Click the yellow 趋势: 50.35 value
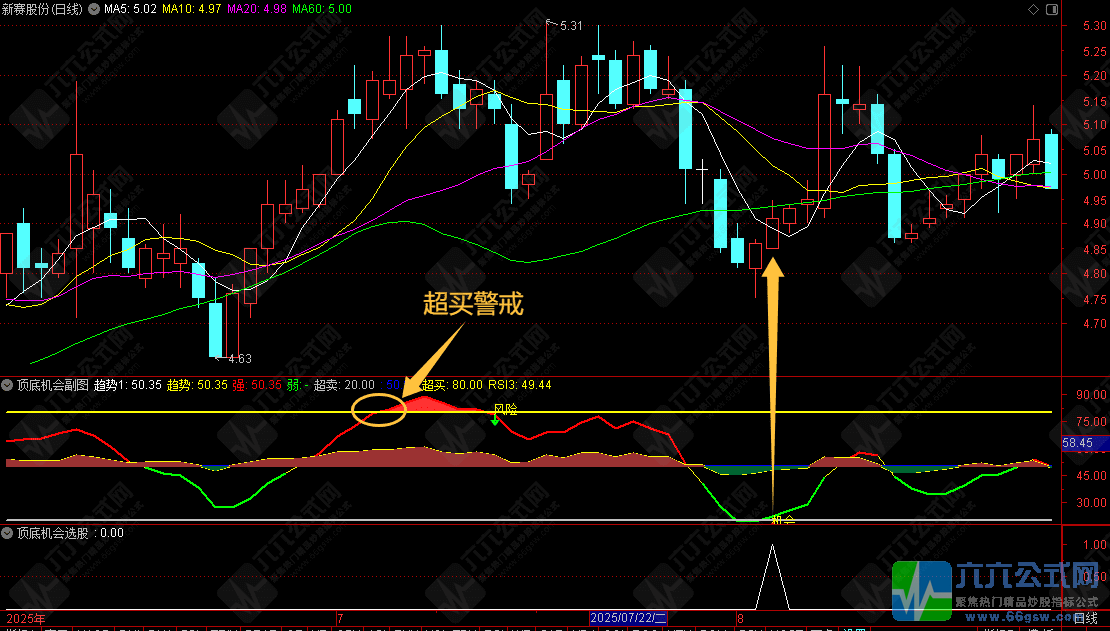1110x631 pixels. 198,385
